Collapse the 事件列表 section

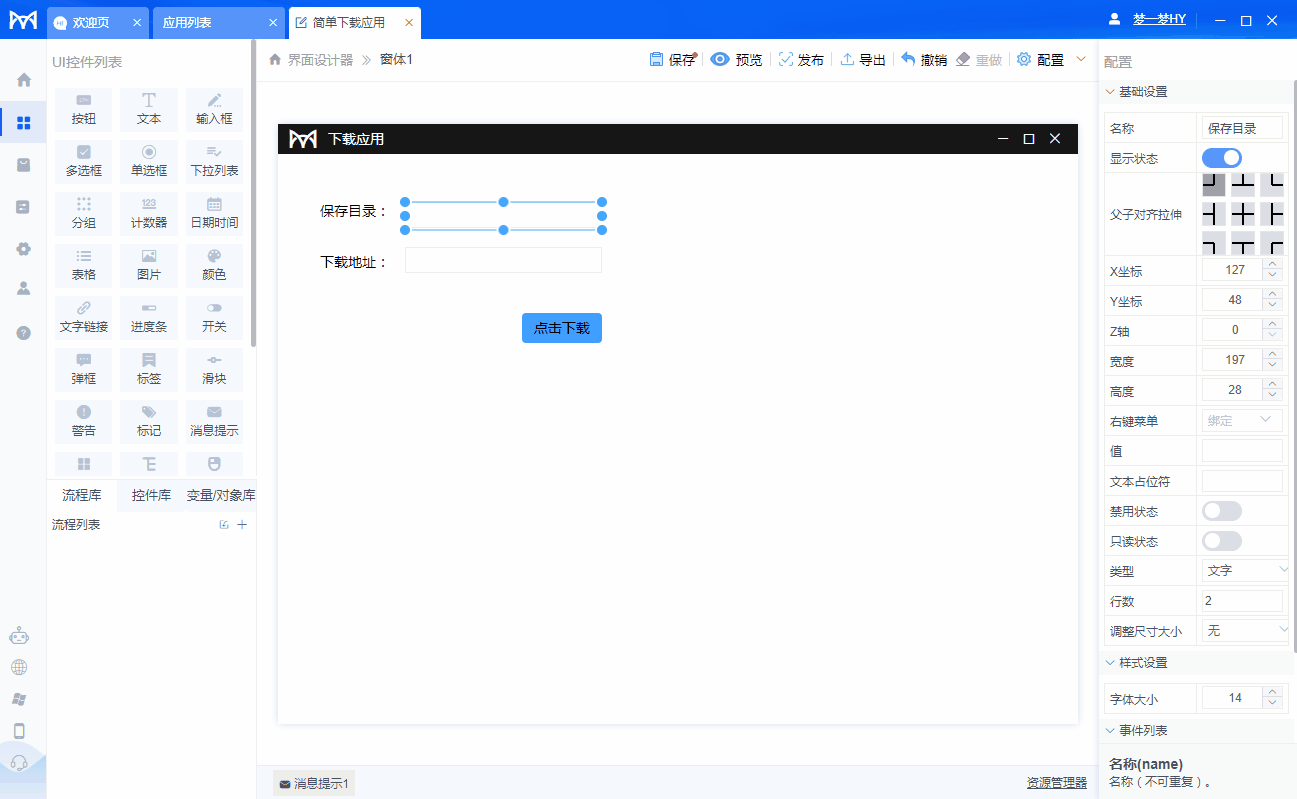tap(1110, 731)
